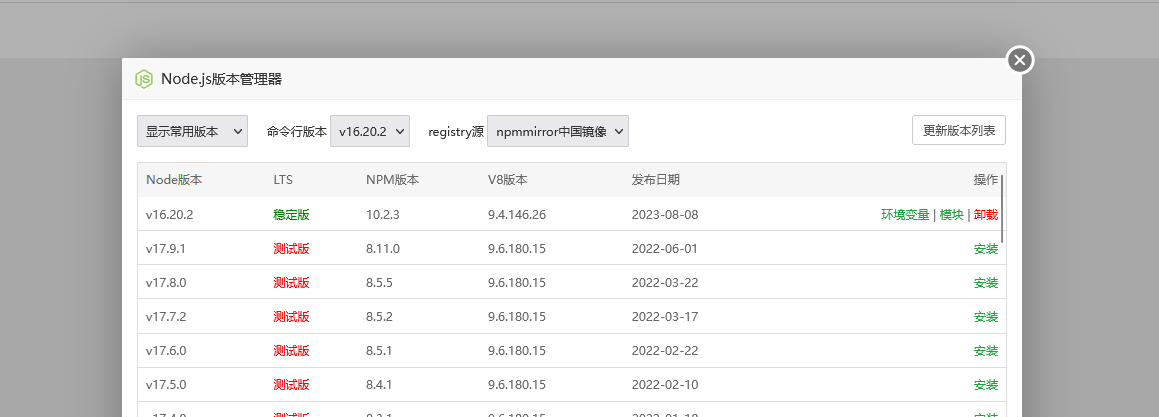The height and width of the screenshot is (417, 1159).
Task: Click NPM version 10.2.3
Action: click(x=383, y=214)
